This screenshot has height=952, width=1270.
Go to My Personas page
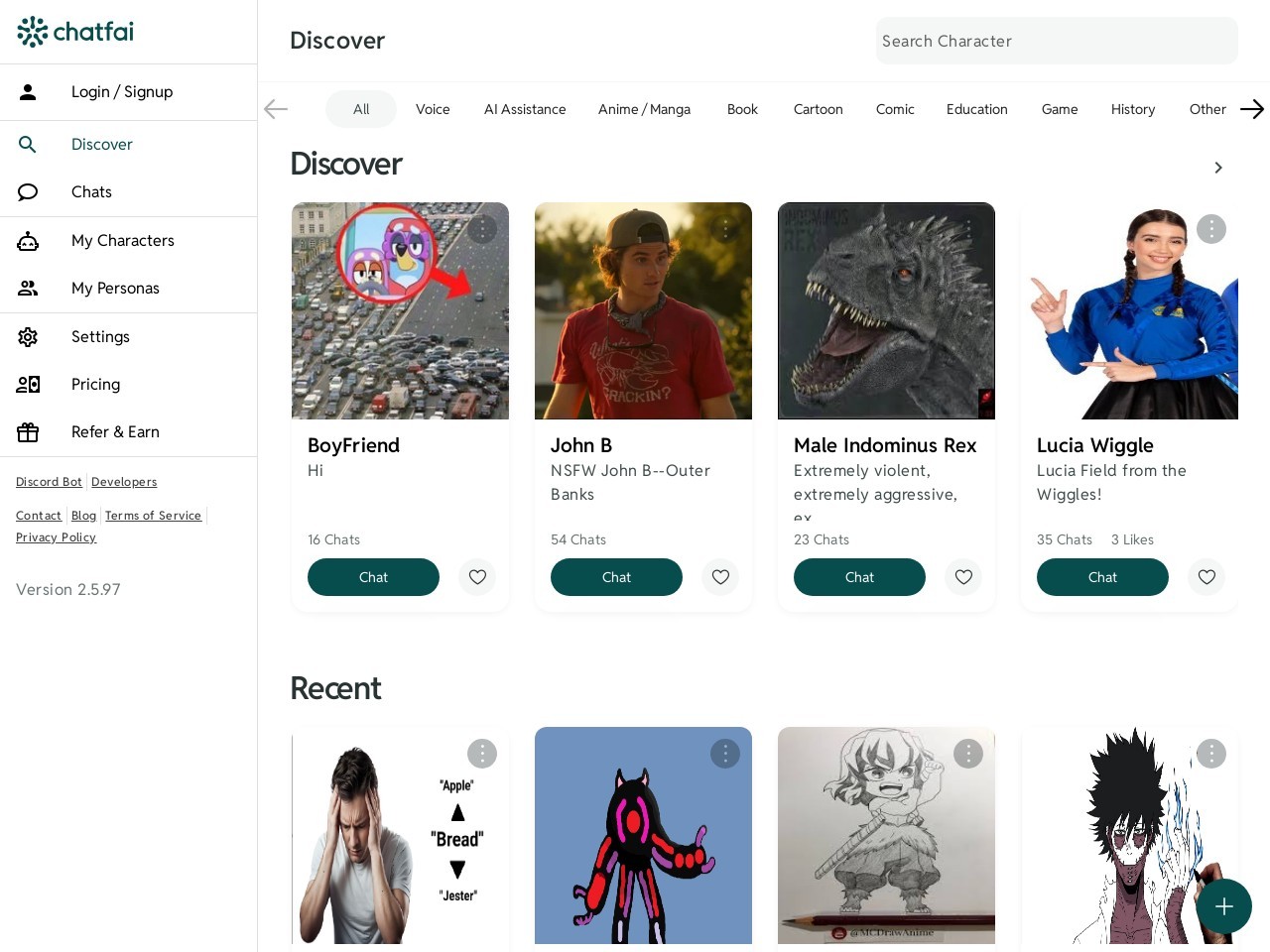click(115, 289)
